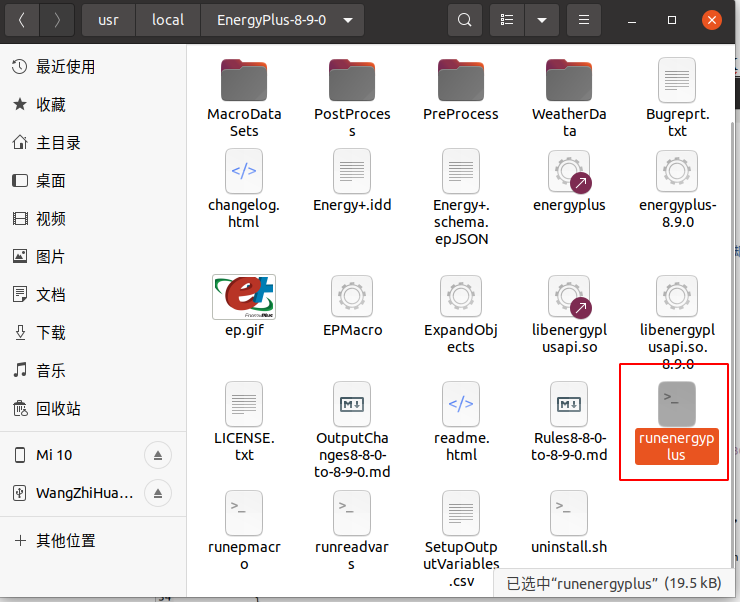
Task: Open Home (主目录) in the sidebar
Action: 93,142
